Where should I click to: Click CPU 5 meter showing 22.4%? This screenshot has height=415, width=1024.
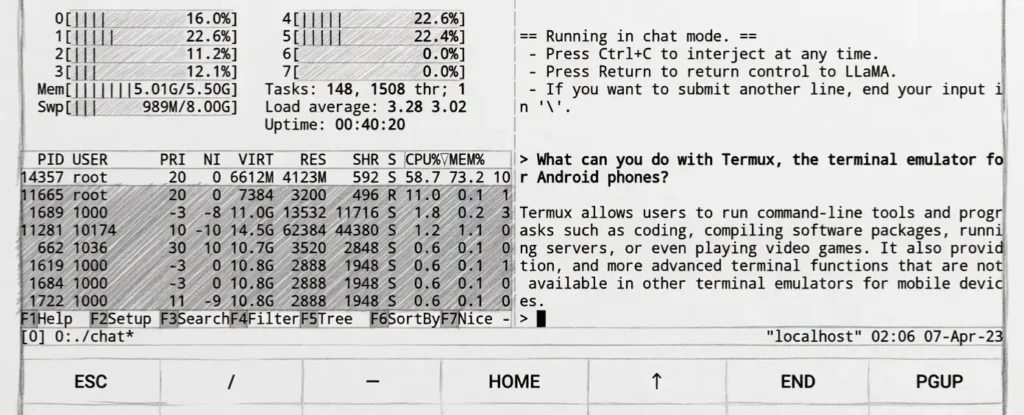coord(374,37)
